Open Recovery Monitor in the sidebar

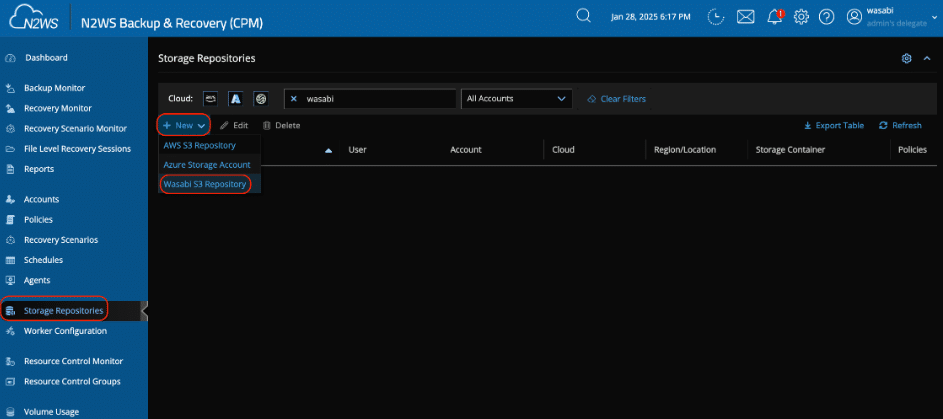tap(58, 108)
